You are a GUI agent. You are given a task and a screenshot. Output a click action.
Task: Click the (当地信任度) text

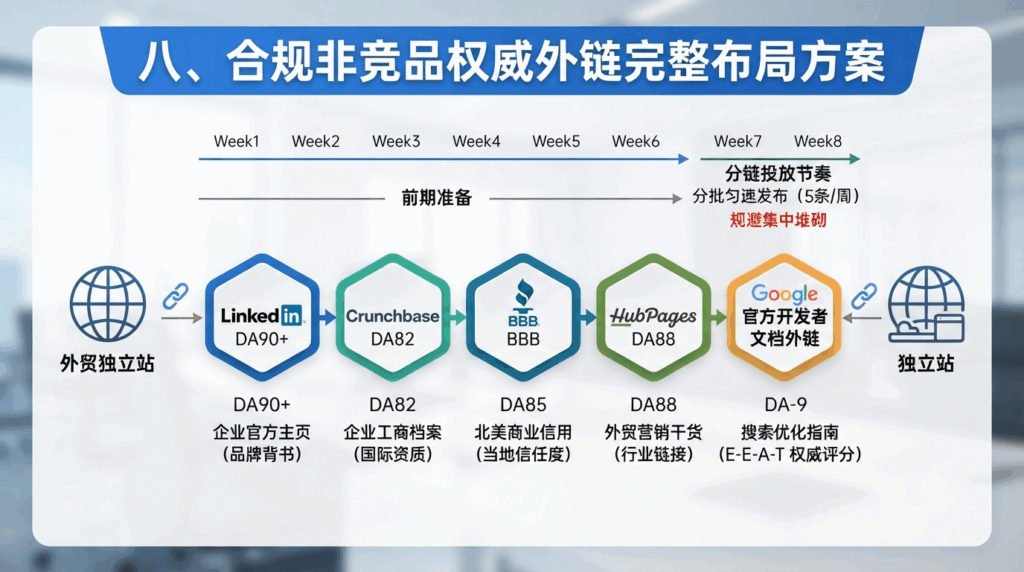[x=523, y=454]
